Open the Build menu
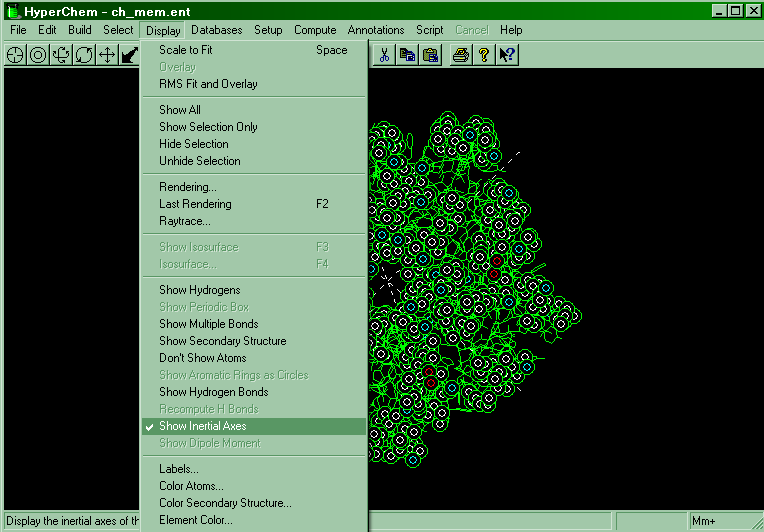 point(80,30)
